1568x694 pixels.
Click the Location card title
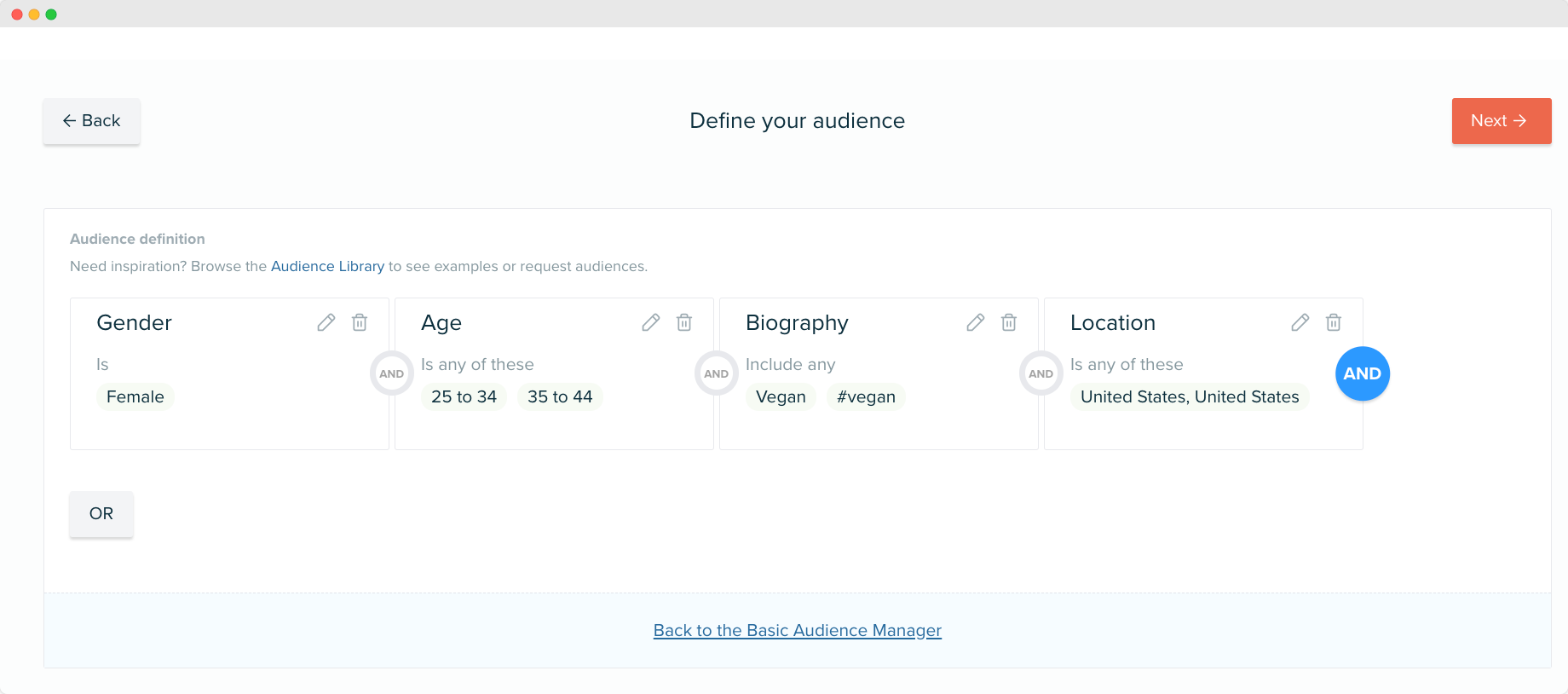pyautogui.click(x=1113, y=322)
